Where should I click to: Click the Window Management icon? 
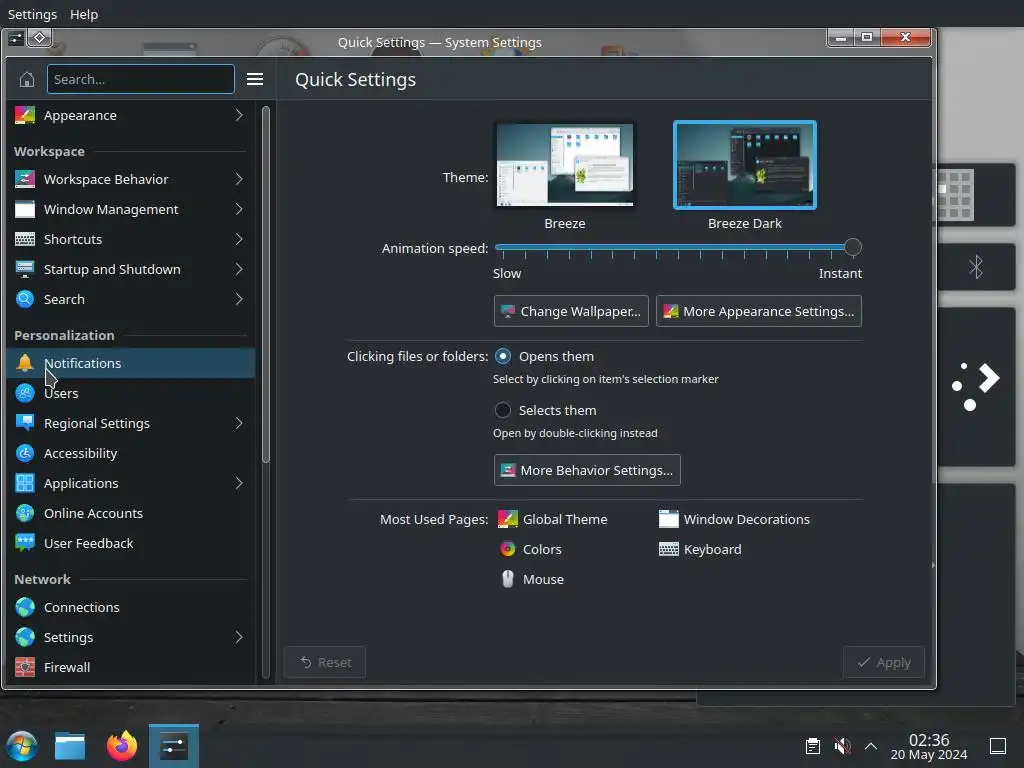25,210
